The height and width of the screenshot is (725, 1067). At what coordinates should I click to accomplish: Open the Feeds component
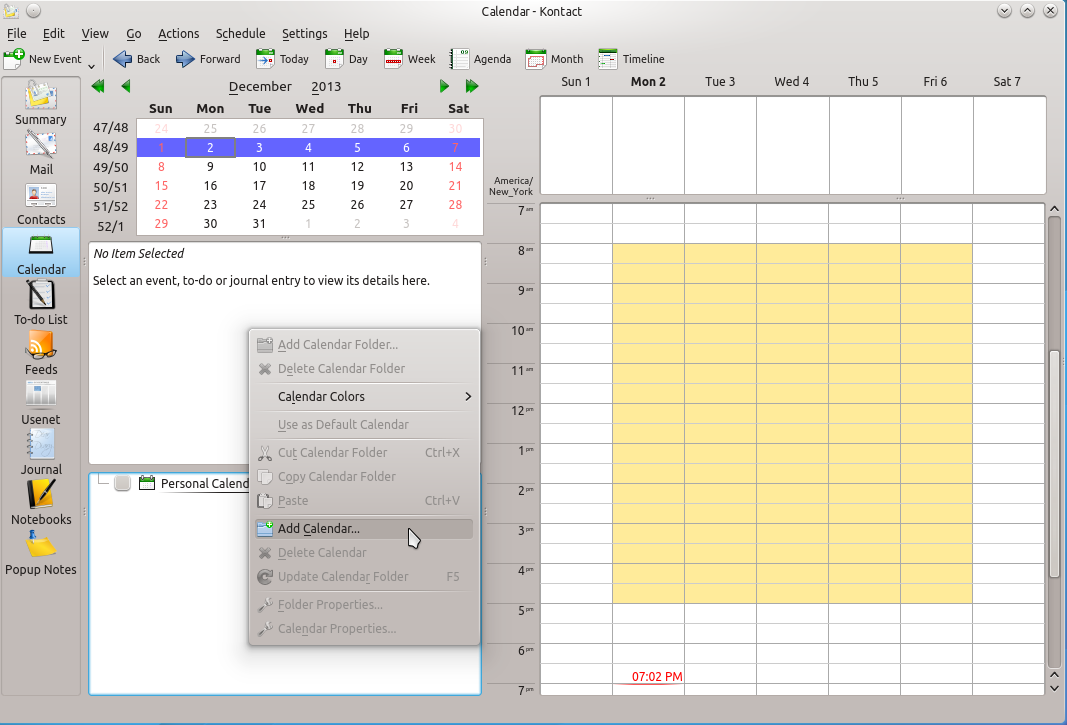pos(41,353)
